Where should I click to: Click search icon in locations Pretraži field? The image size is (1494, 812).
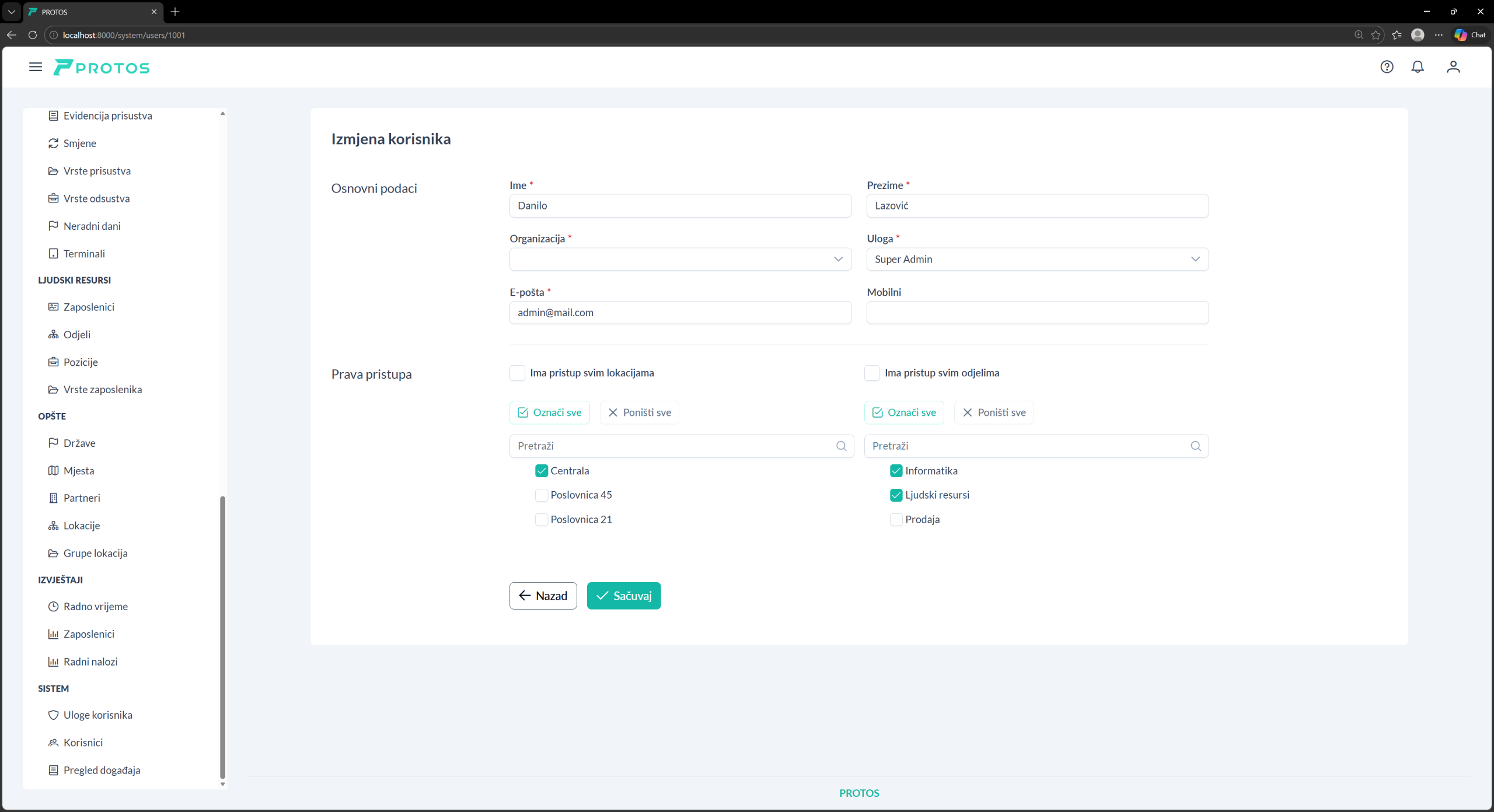tap(841, 446)
